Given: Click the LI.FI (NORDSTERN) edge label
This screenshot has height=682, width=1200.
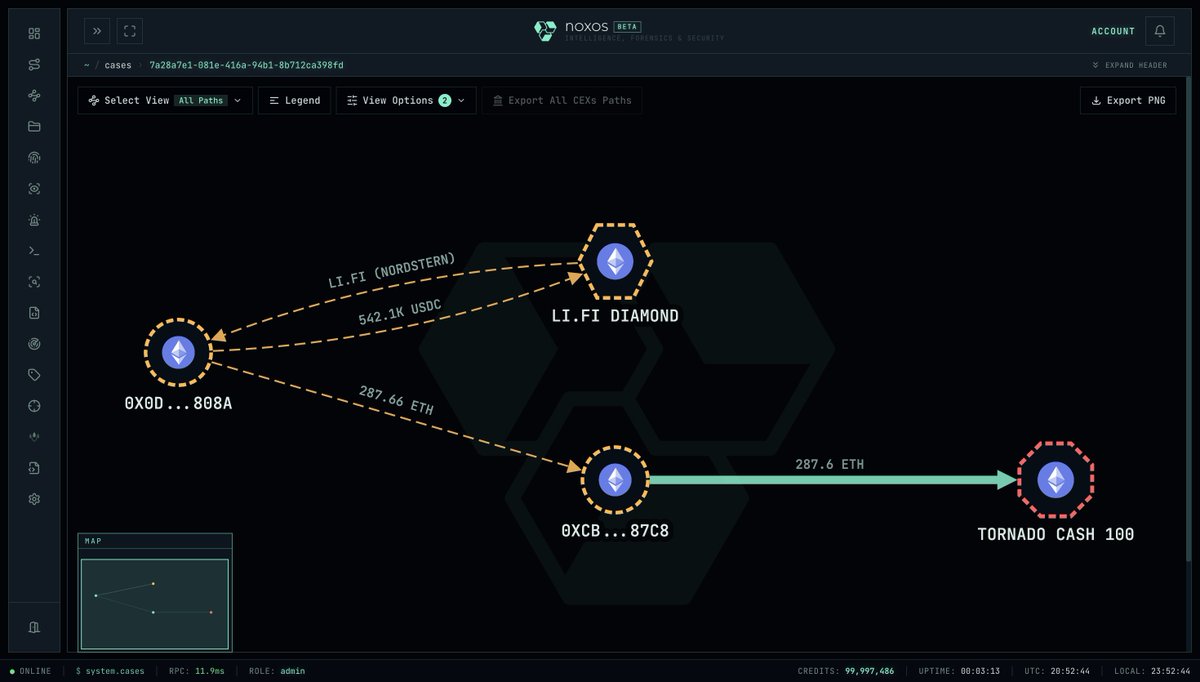Looking at the screenshot, I should [392, 269].
